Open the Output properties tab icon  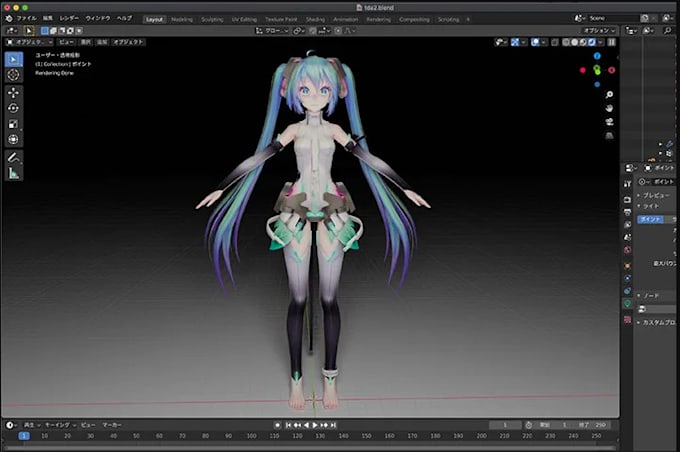tap(628, 212)
